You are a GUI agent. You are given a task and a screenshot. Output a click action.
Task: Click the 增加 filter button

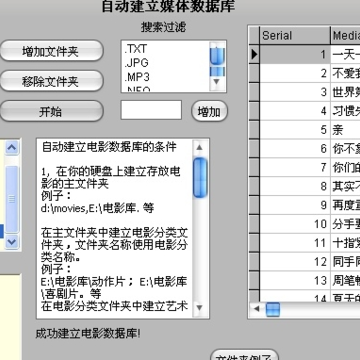point(209,111)
